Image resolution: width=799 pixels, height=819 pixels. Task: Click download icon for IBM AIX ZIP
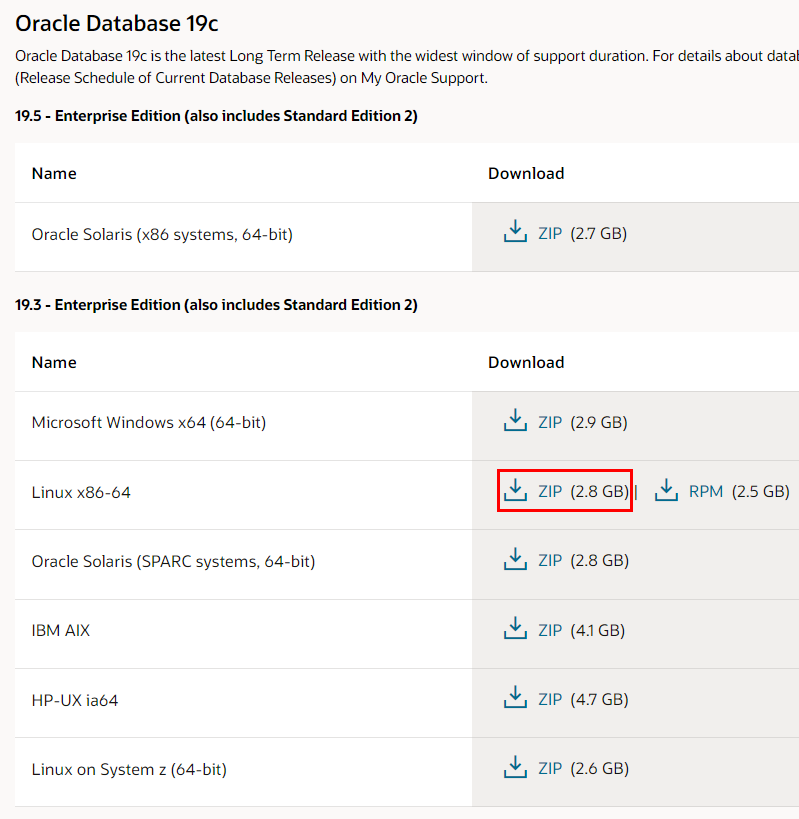click(x=515, y=628)
